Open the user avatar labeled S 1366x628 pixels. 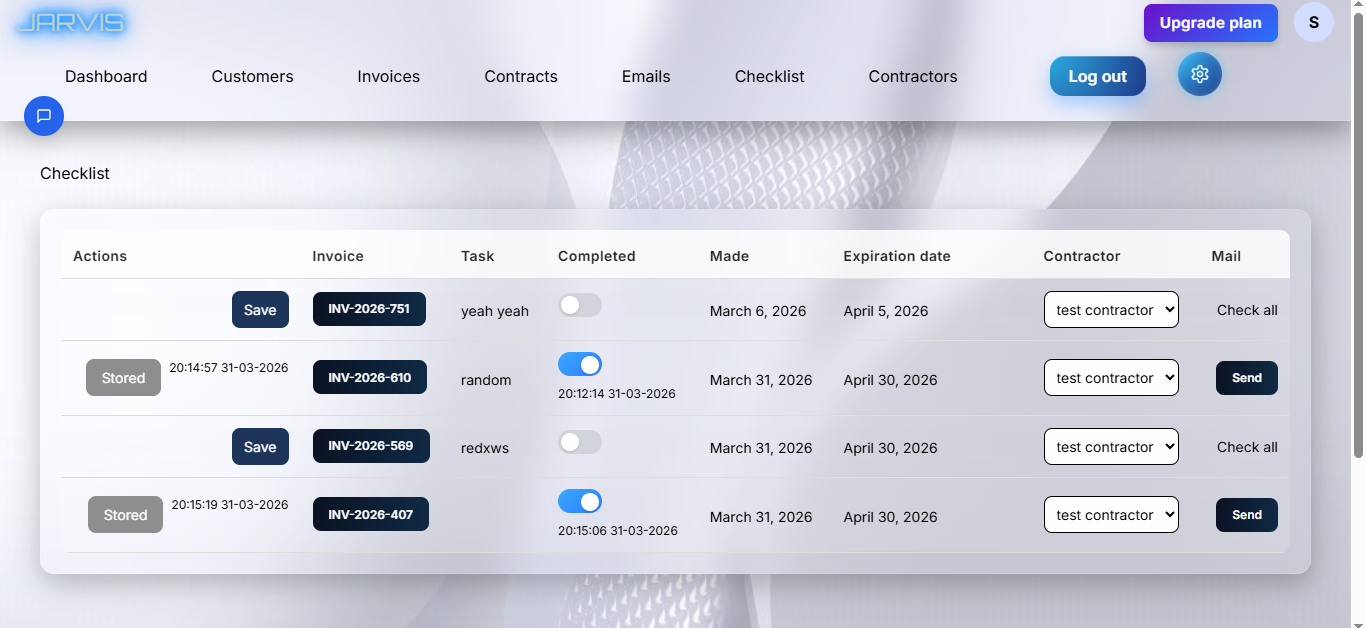click(1313, 23)
